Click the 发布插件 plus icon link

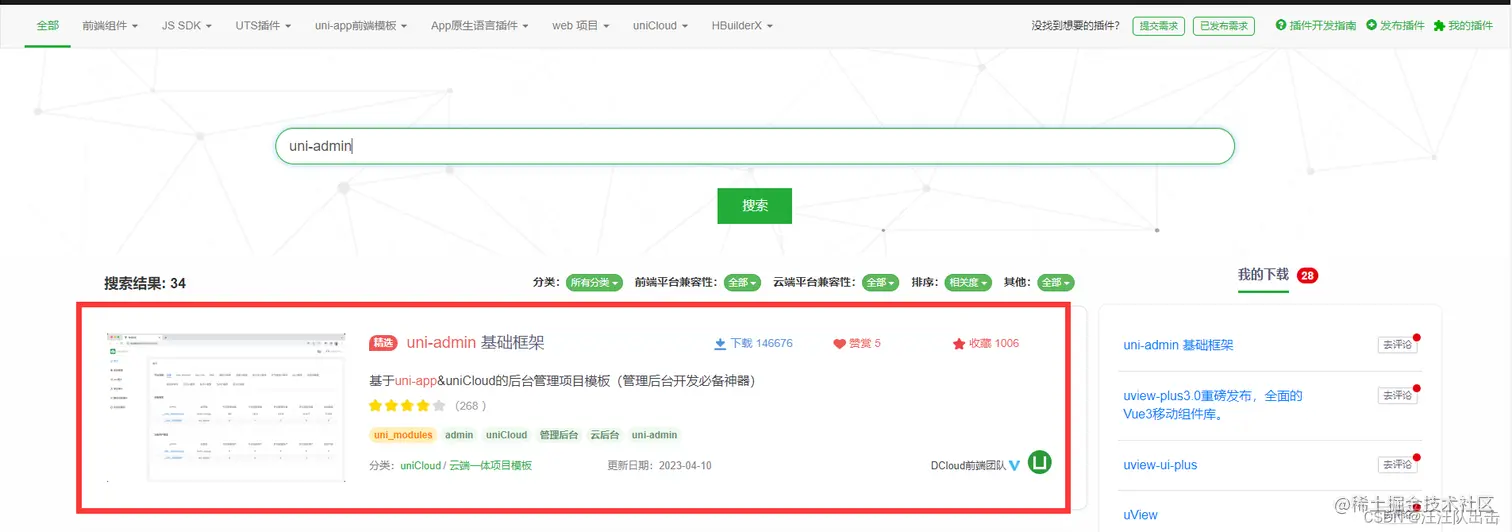coord(1395,25)
